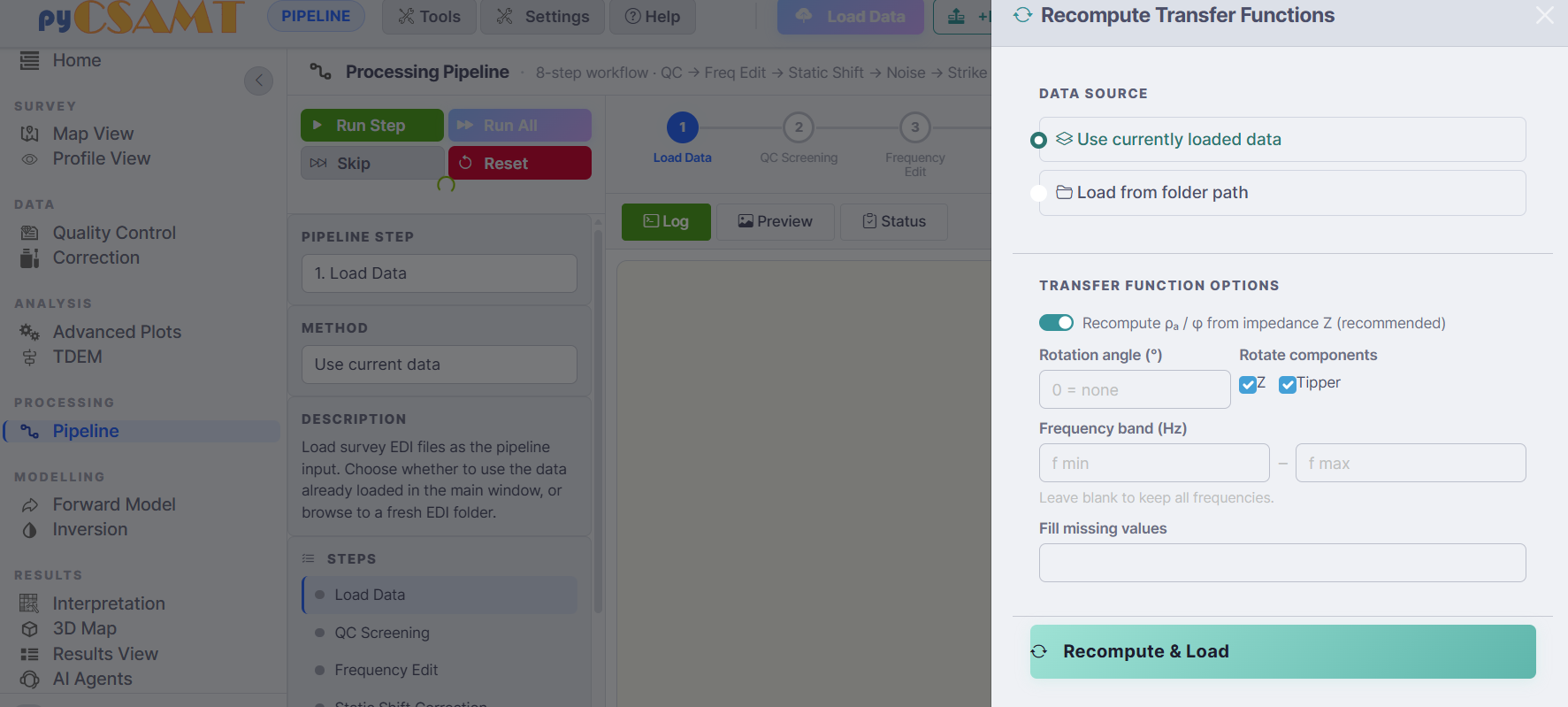
Task: Select QC Screening in the Steps list
Action: [440, 633]
